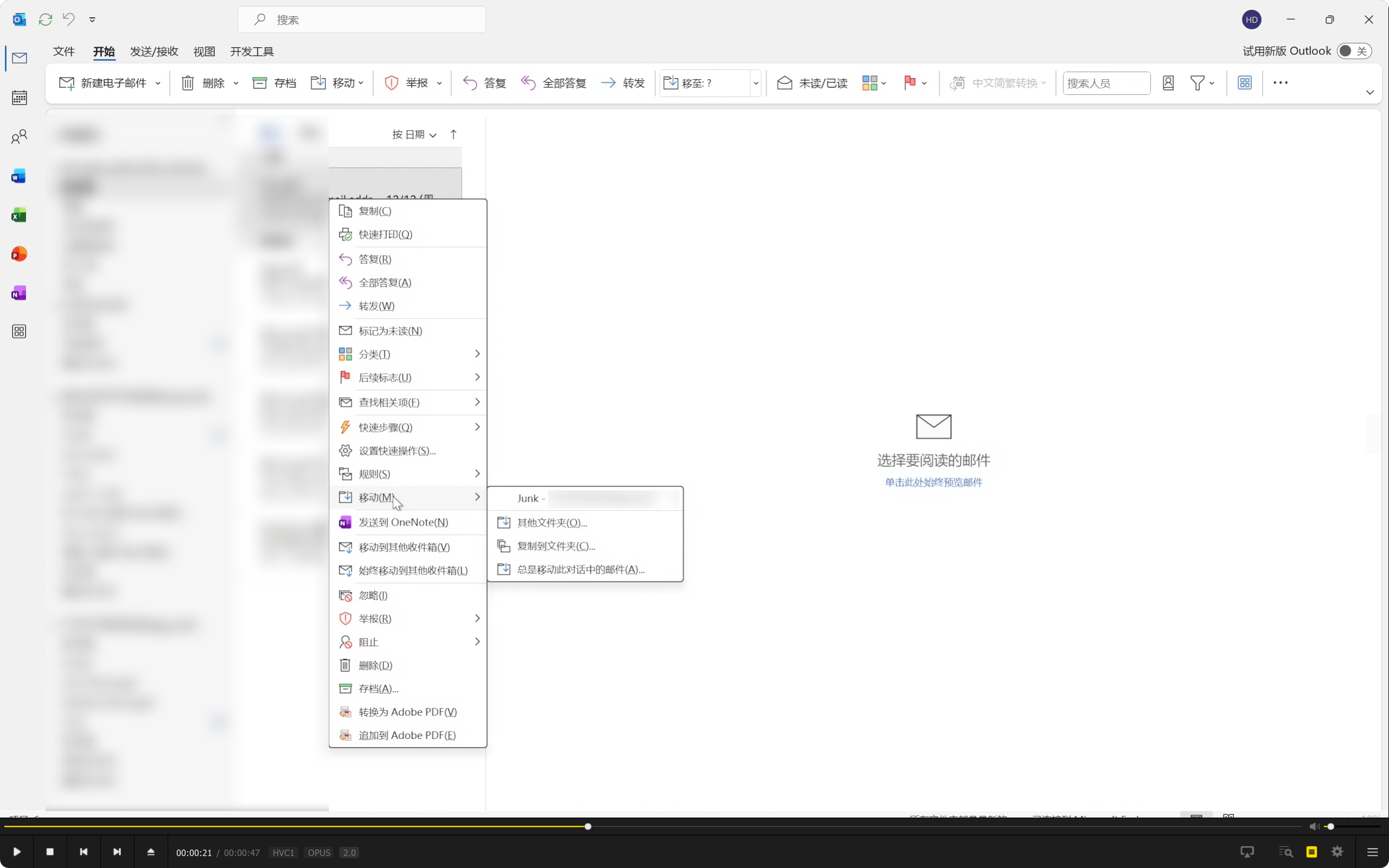Open PowerPoint from the sidebar
Image resolution: width=1389 pixels, height=868 pixels.
[19, 254]
